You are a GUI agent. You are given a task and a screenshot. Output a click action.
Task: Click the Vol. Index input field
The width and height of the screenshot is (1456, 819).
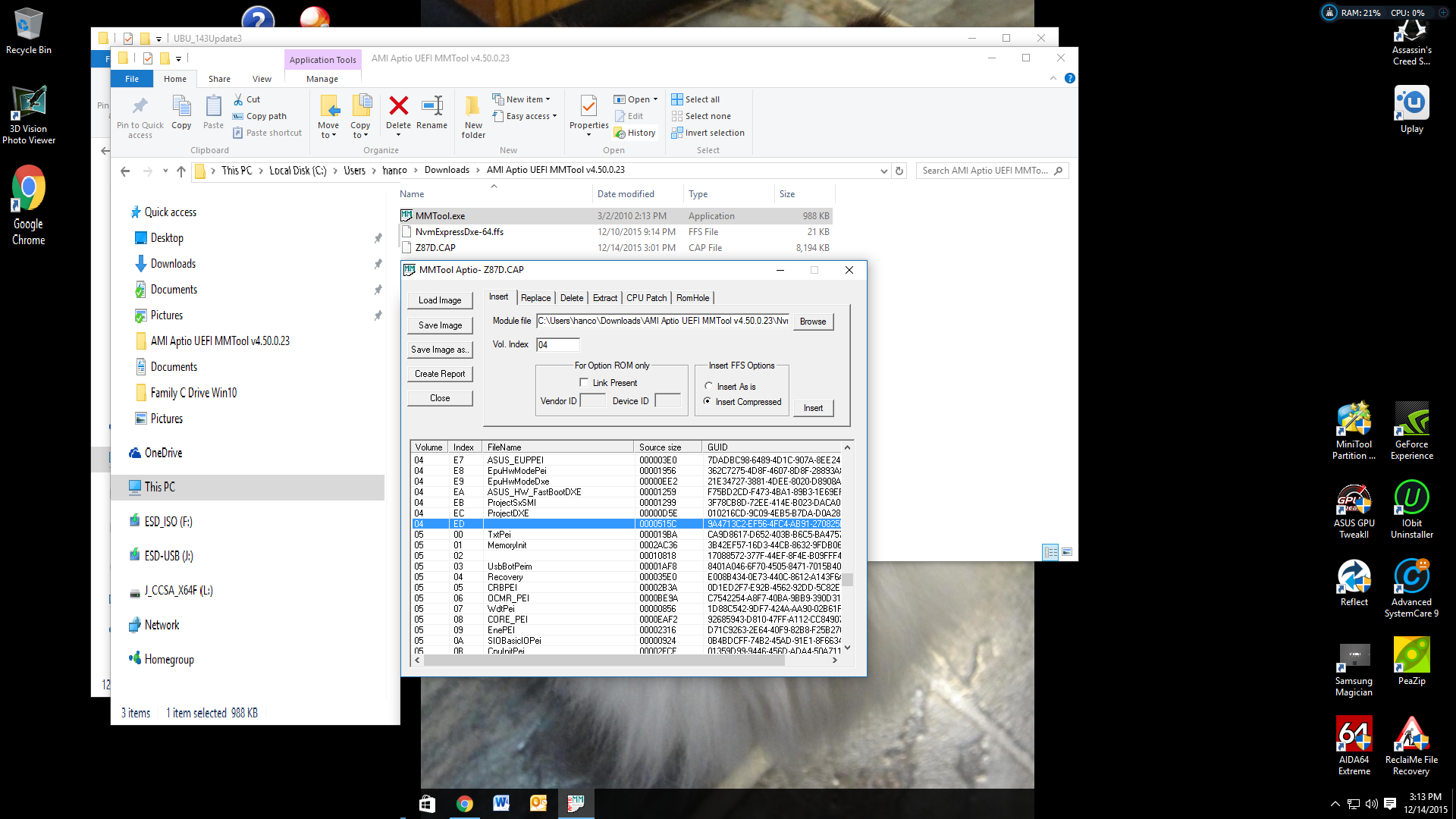557,345
